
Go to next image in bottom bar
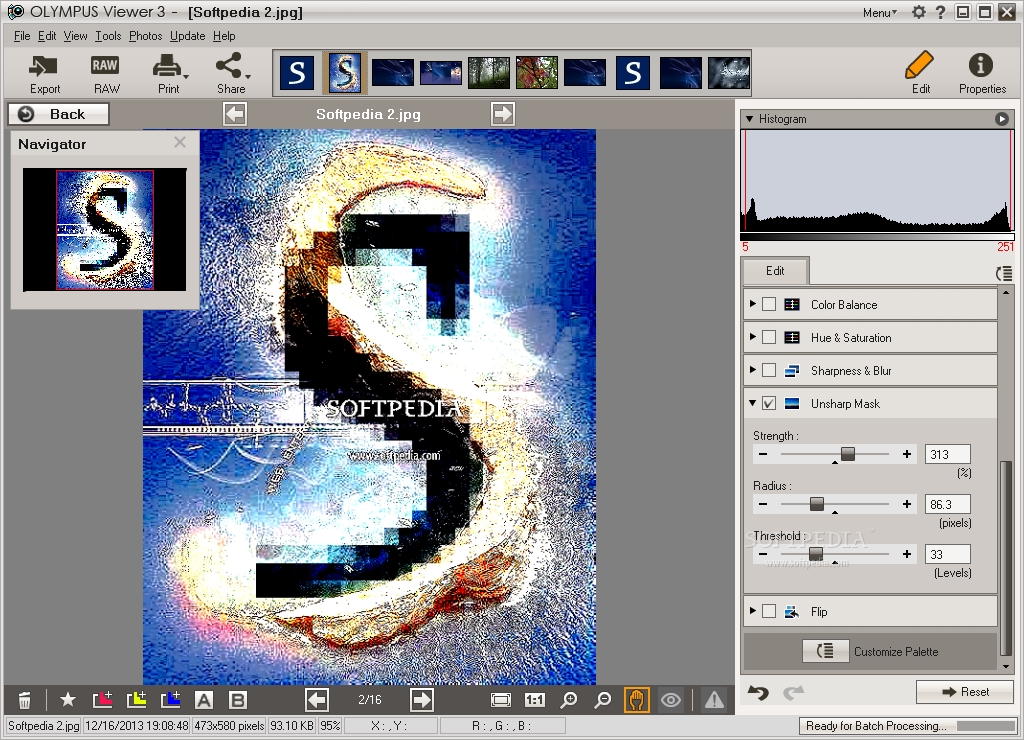(421, 700)
